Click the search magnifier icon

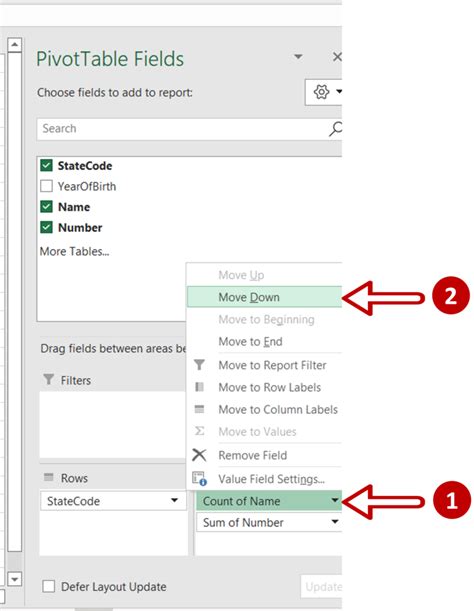[335, 129]
